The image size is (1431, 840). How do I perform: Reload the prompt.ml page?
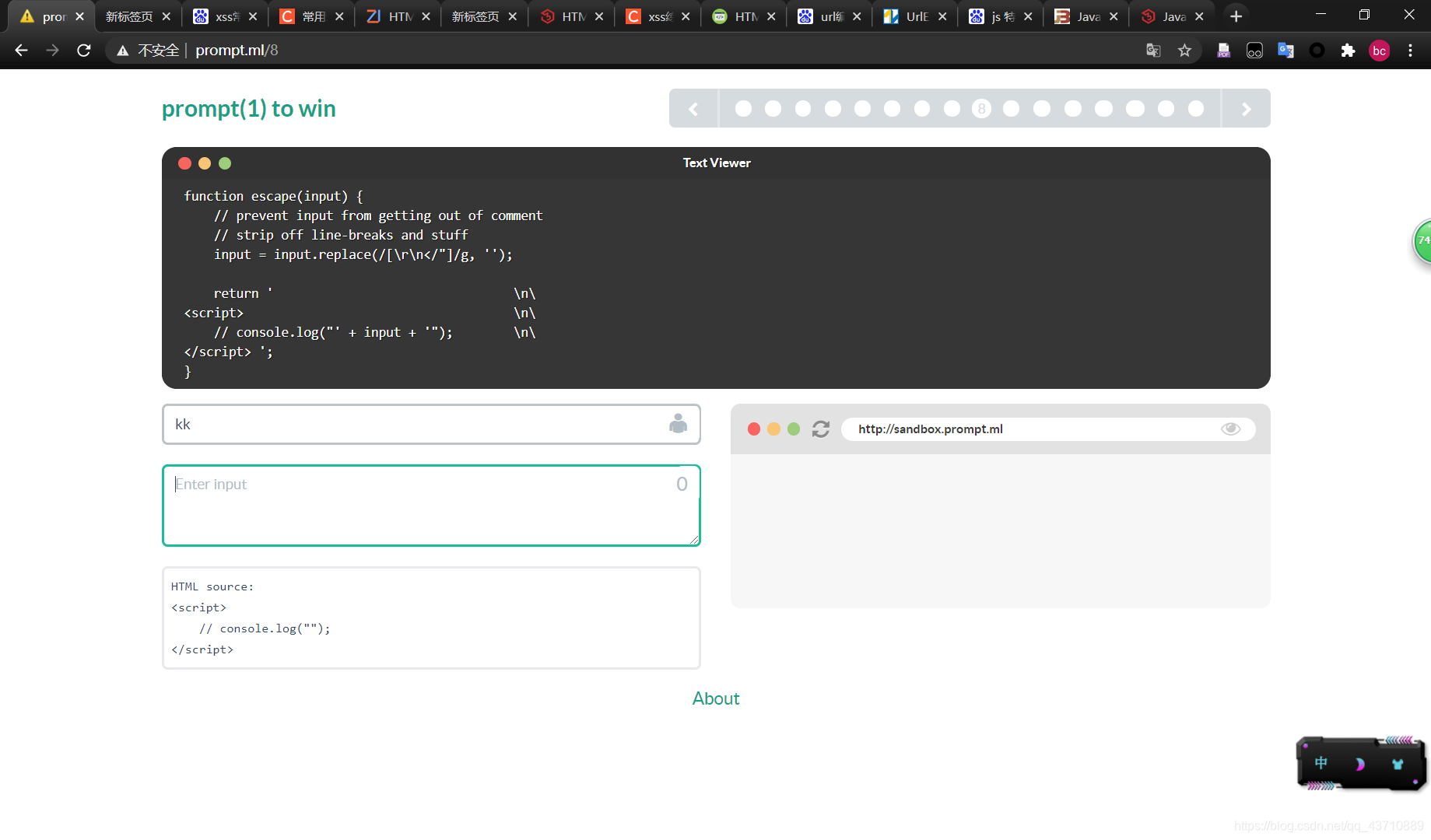[84, 51]
